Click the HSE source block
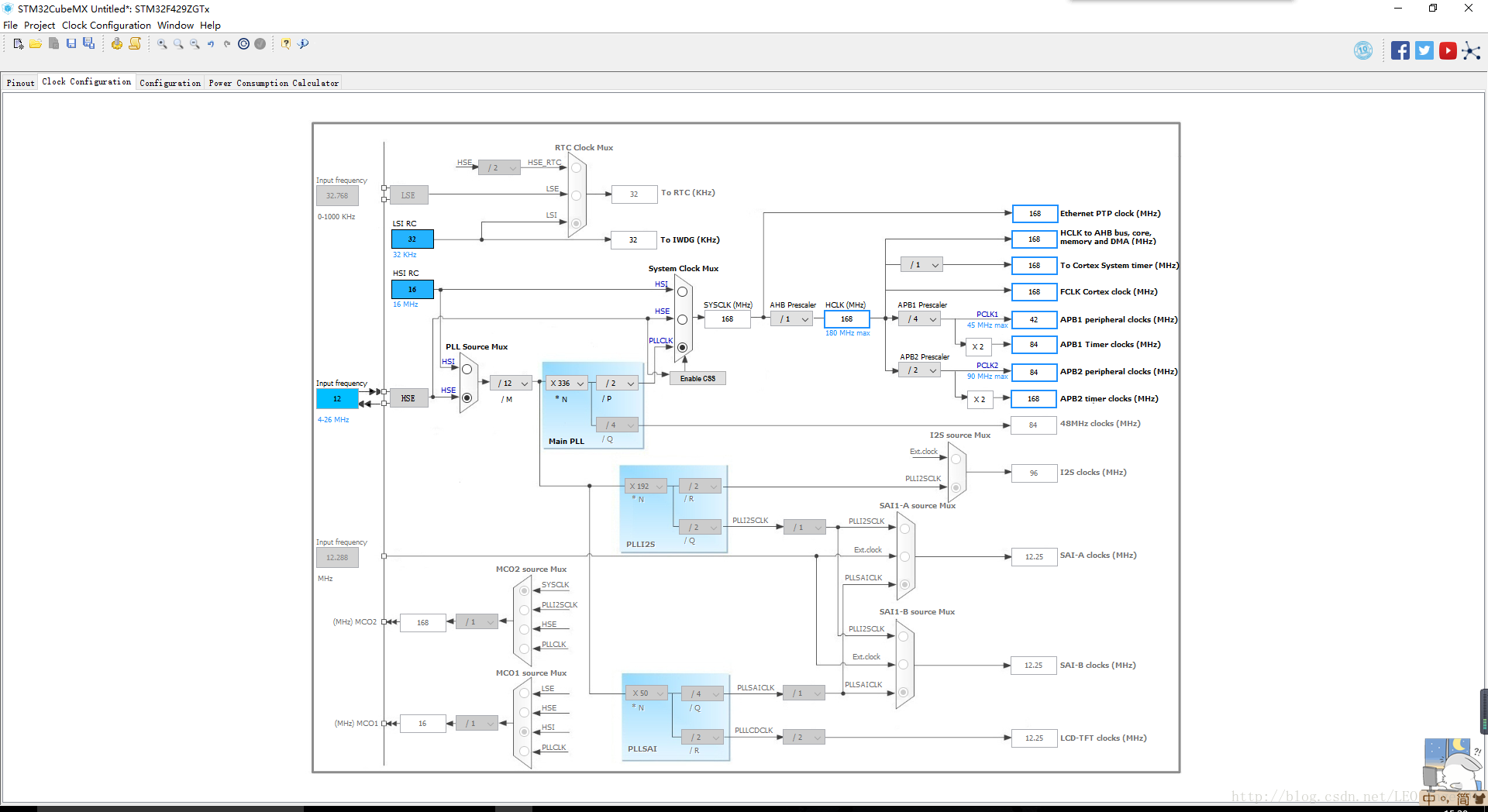Screen dimensions: 1488x812 (408, 398)
